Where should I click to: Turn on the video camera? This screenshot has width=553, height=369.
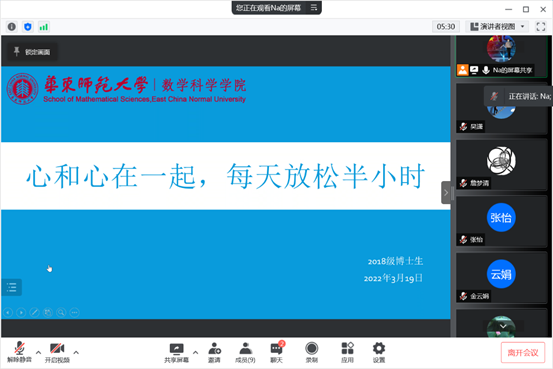pyautogui.click(x=57, y=352)
